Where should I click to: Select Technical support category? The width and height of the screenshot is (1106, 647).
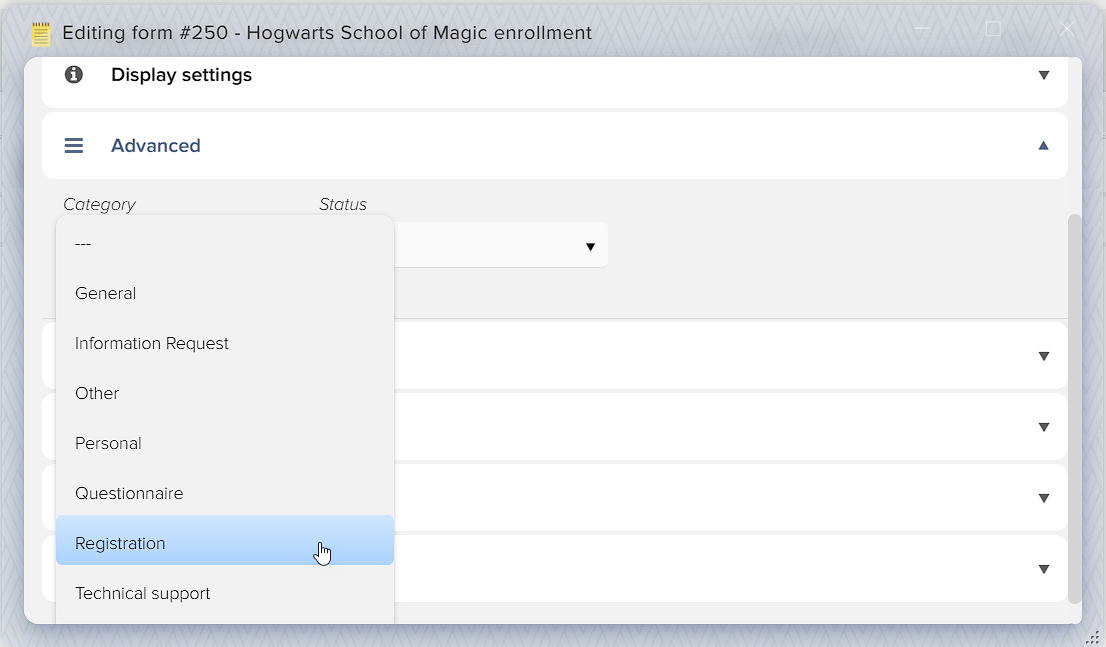click(224, 594)
